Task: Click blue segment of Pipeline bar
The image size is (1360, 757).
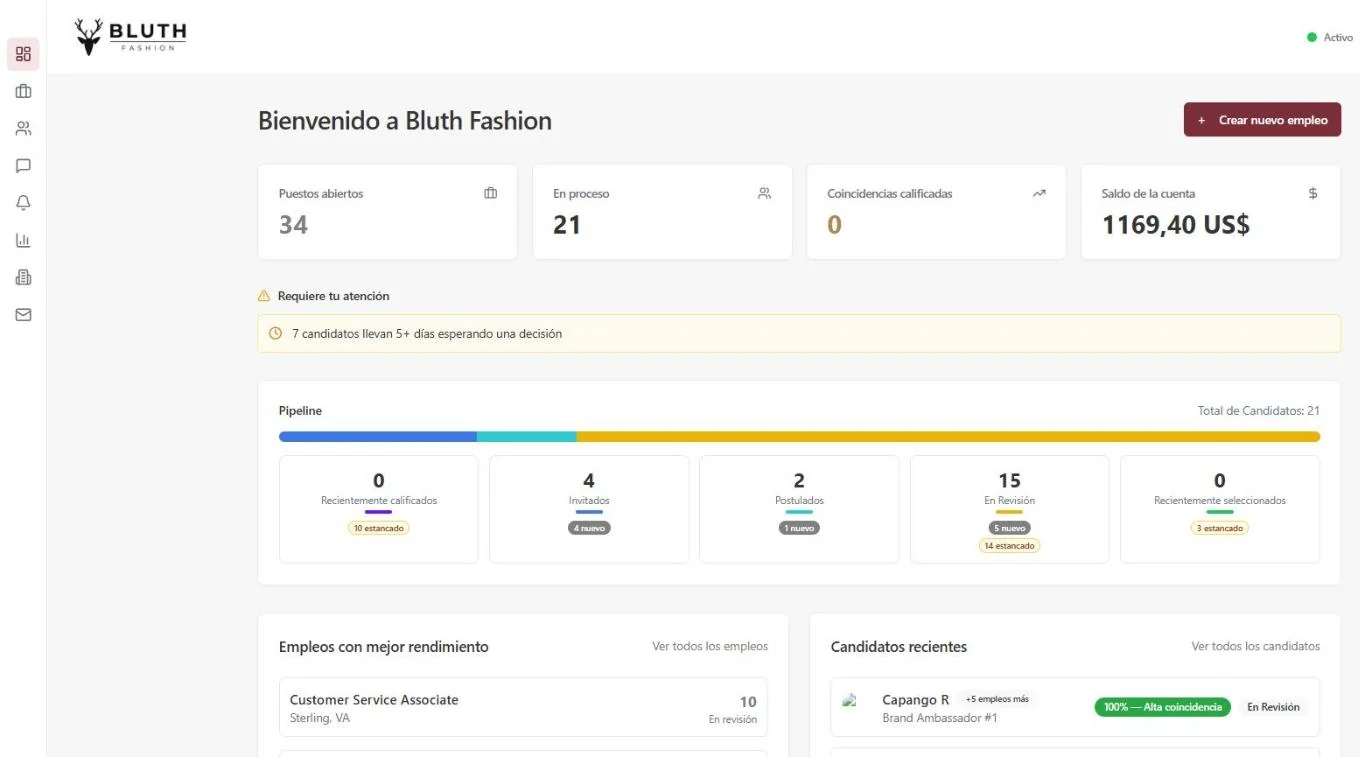Action: [378, 437]
